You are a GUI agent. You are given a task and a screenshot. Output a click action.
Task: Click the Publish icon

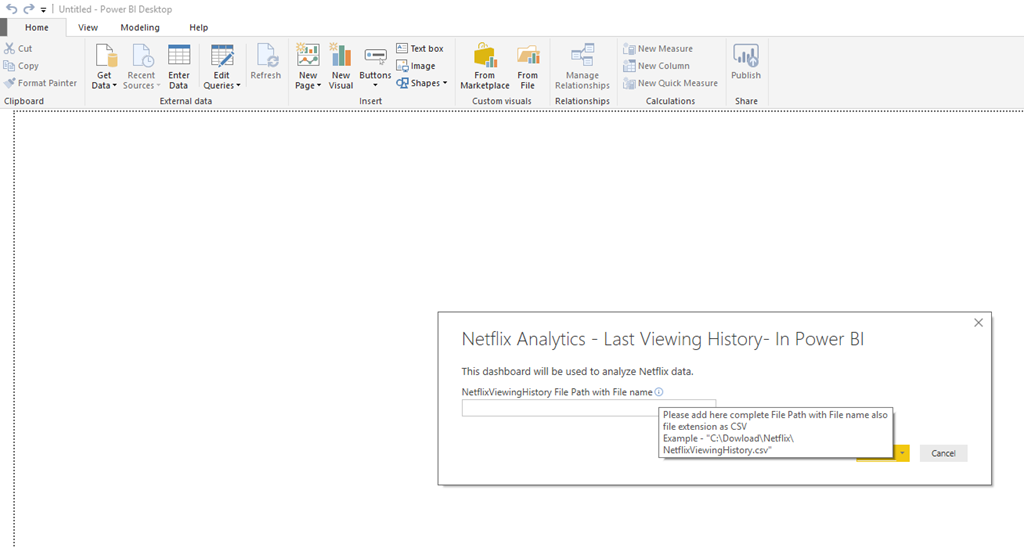(745, 56)
